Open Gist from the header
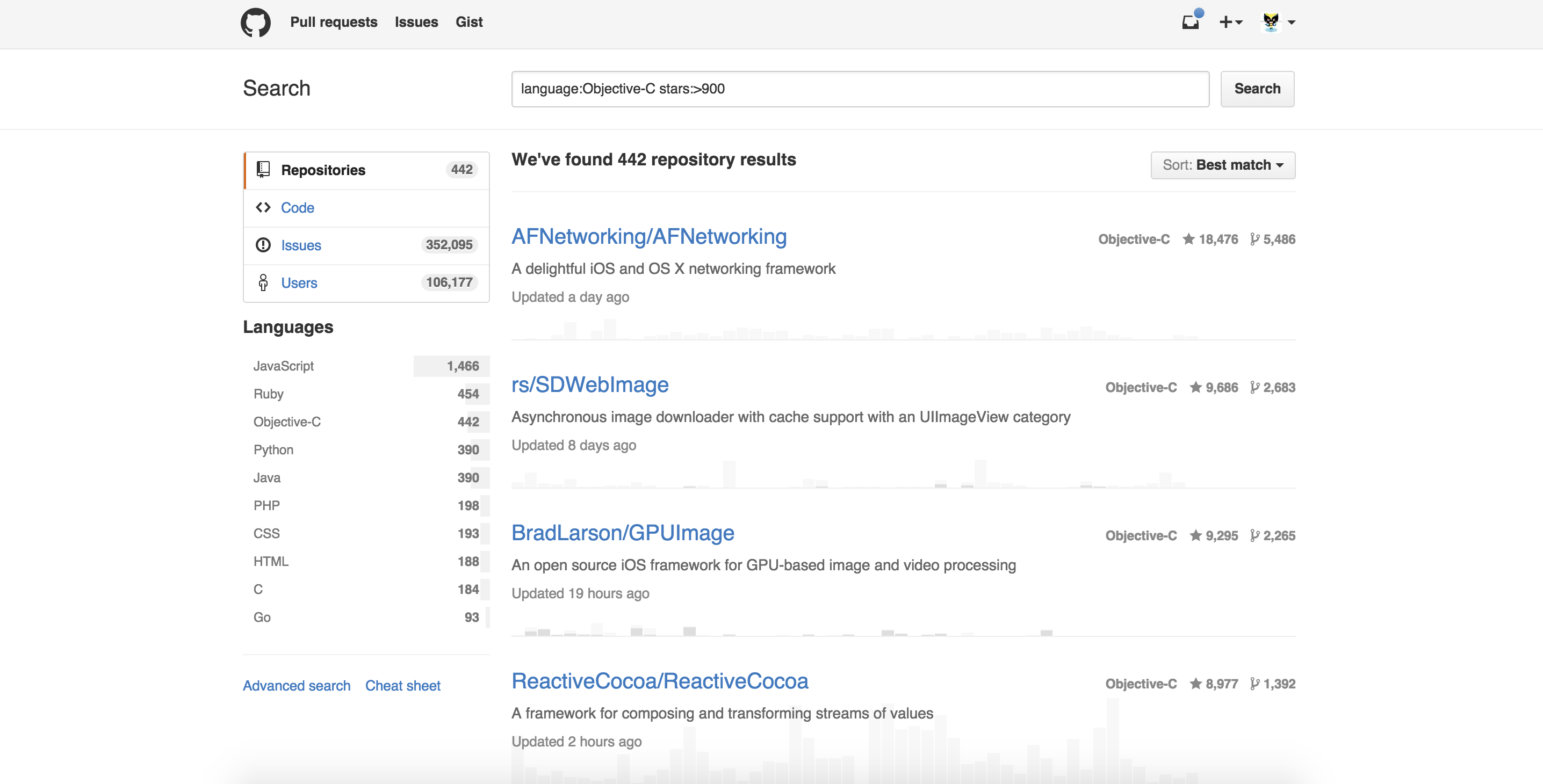Image resolution: width=1543 pixels, height=784 pixels. [469, 22]
